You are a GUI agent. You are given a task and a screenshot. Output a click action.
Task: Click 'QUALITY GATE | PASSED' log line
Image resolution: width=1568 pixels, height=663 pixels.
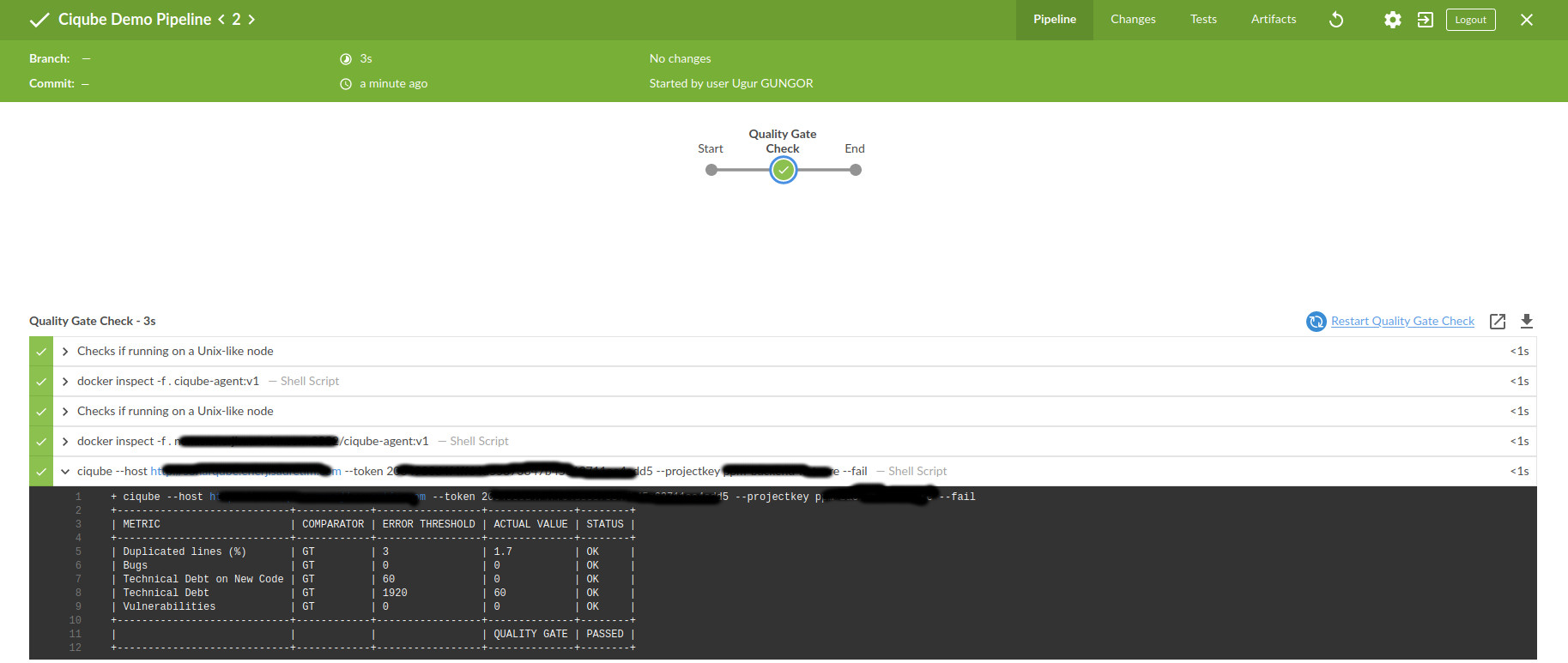coord(372,634)
